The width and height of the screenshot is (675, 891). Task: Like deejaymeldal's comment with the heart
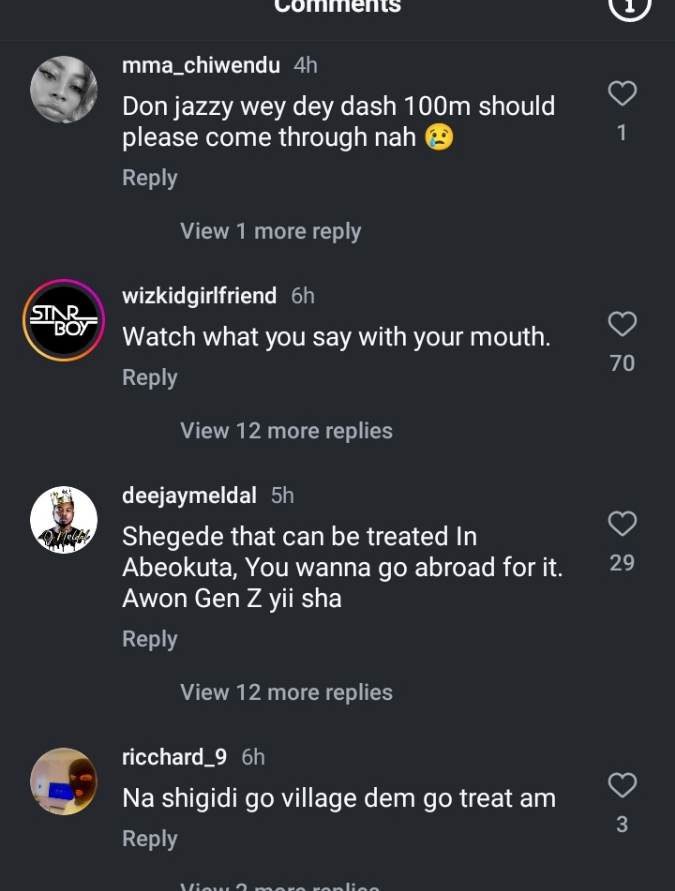pyautogui.click(x=622, y=523)
